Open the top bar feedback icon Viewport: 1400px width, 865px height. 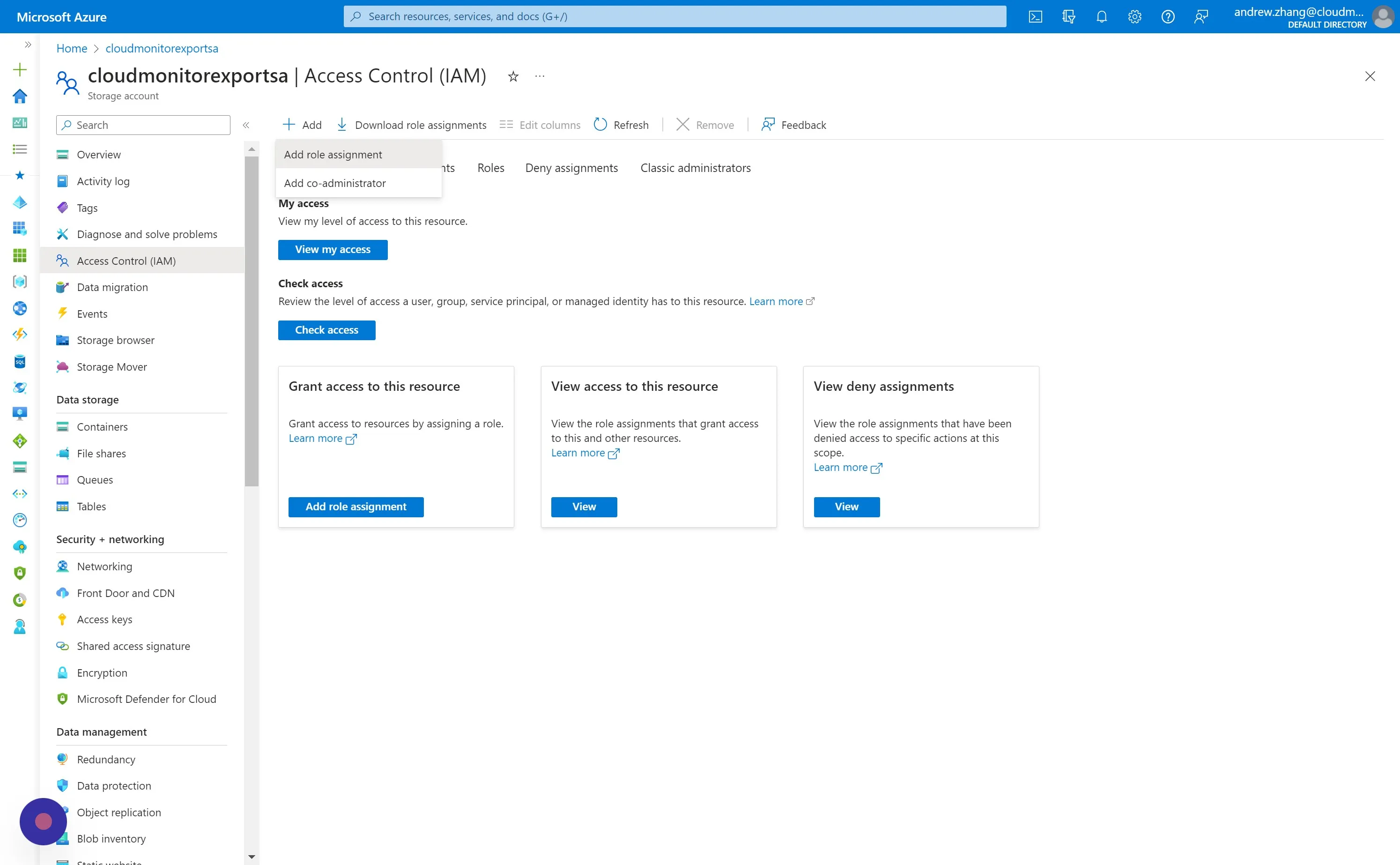point(1201,16)
